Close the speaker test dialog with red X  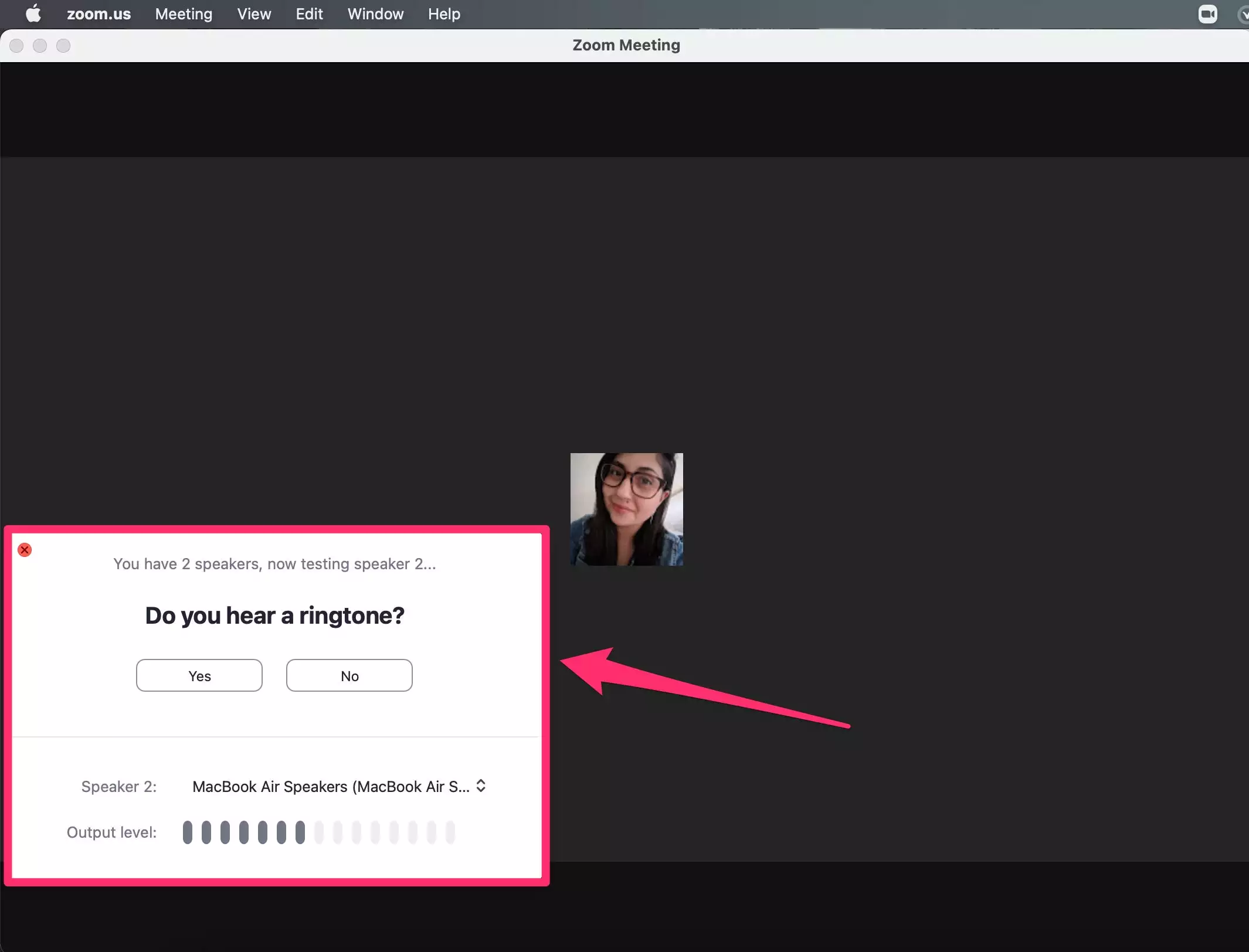tap(25, 550)
